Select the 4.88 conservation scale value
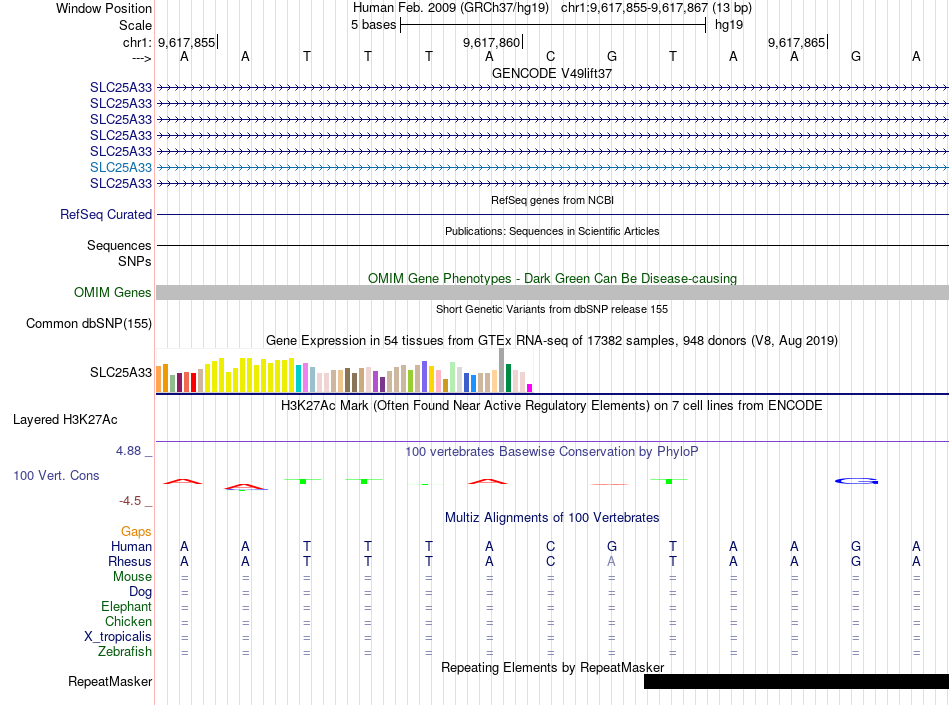Image resolution: width=950 pixels, height=705 pixels. click(128, 451)
